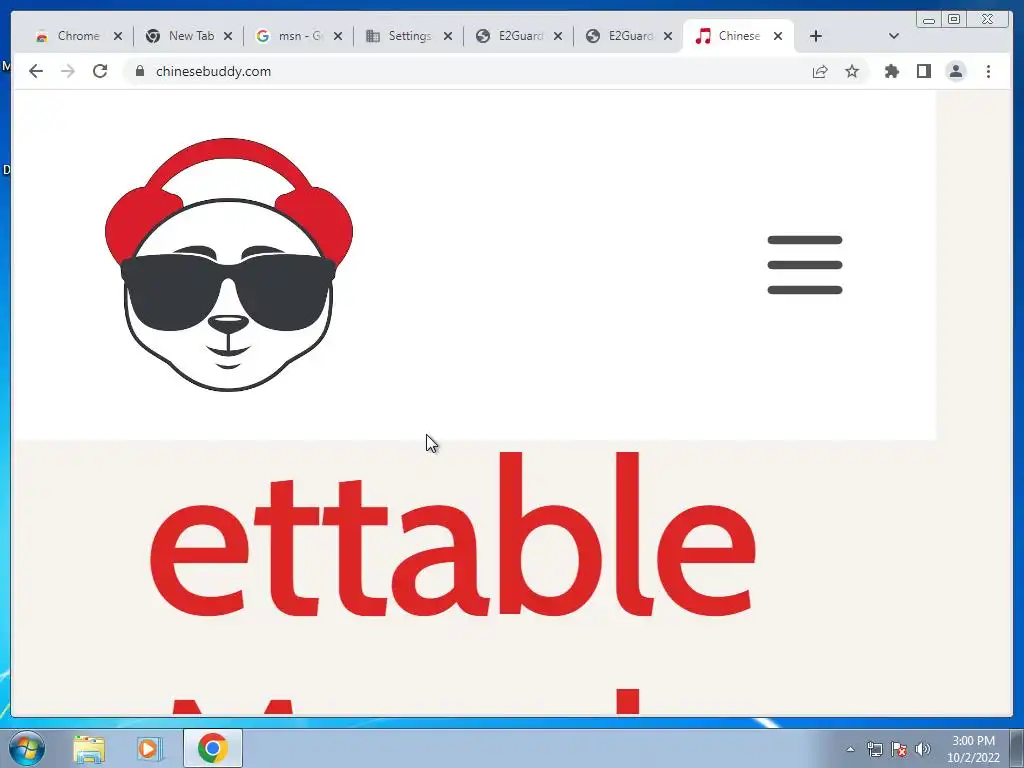Screen dimensions: 1024x768
Task: Expand the tab search dropdown
Action: pyautogui.click(x=894, y=36)
